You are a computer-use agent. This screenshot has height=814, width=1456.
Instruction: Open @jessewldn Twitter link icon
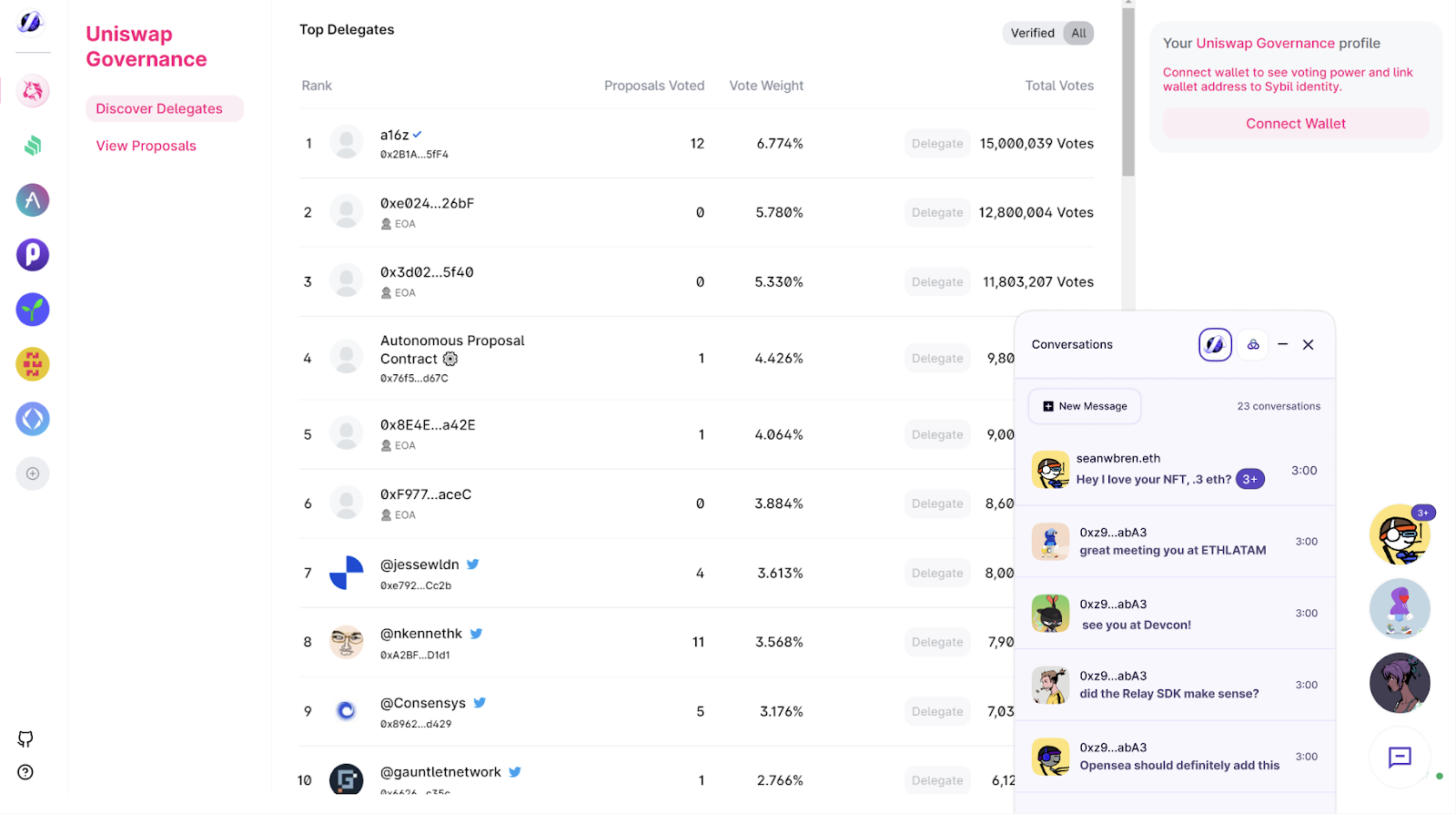pyautogui.click(x=473, y=565)
